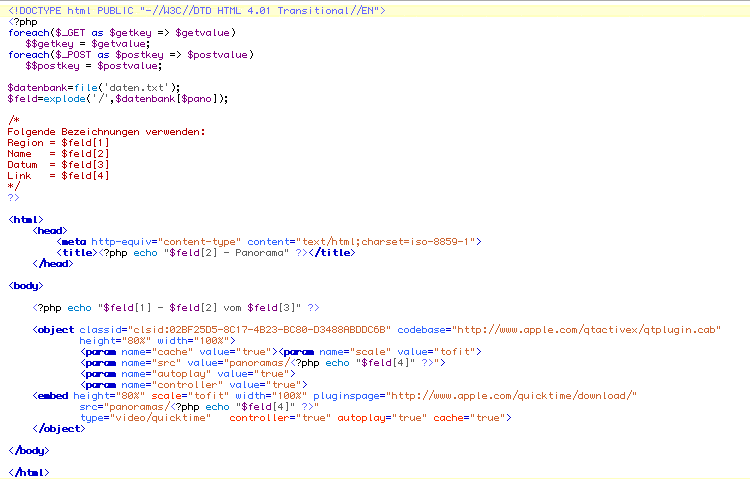This screenshot has width=750, height=494.
Task: Click the opening '<title>' tag
Action: coord(77,252)
